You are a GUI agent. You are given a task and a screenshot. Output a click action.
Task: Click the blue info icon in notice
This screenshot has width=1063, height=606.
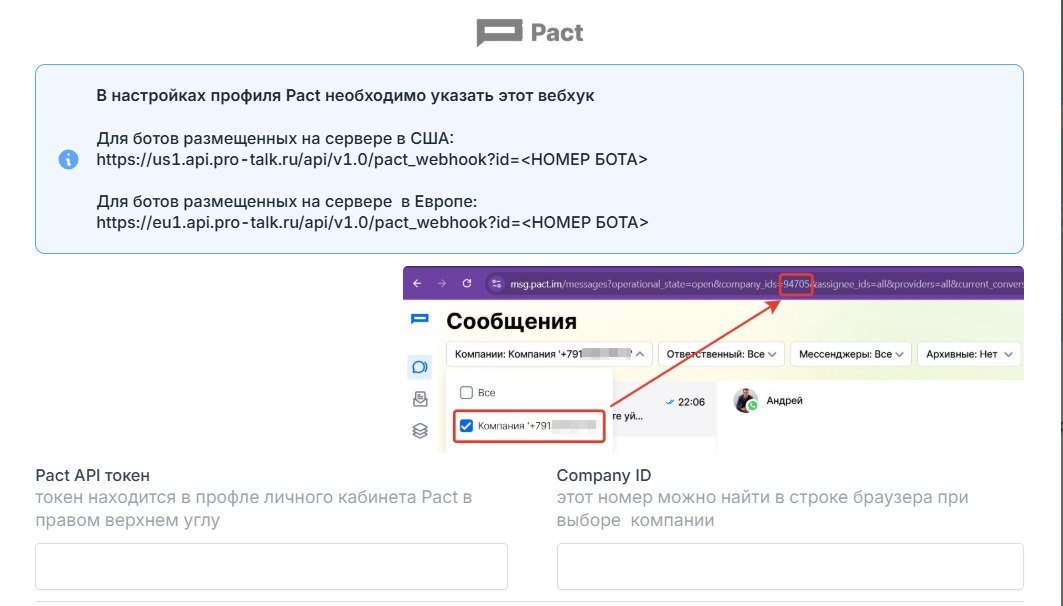(68, 159)
